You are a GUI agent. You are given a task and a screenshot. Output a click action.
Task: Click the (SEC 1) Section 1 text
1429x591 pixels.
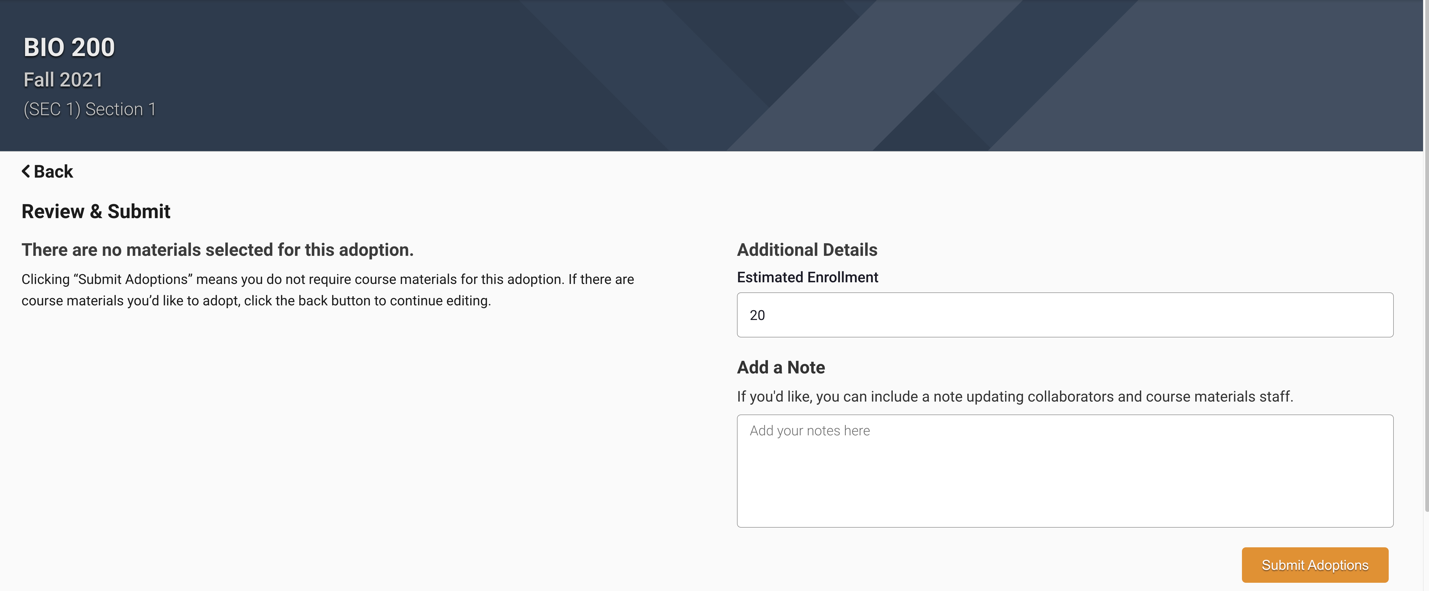[x=90, y=109]
